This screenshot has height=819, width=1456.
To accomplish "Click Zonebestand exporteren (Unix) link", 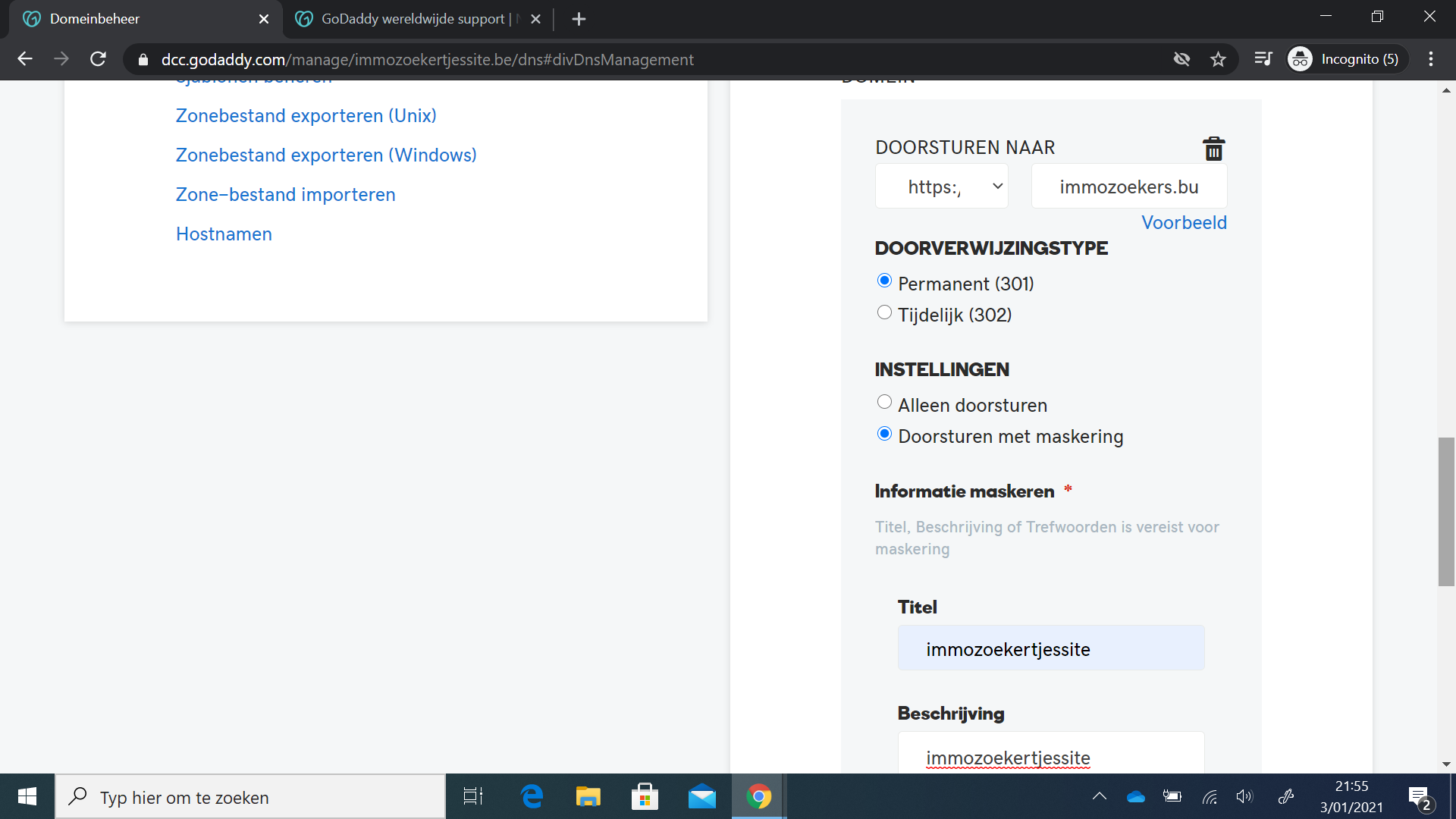I will (x=306, y=115).
